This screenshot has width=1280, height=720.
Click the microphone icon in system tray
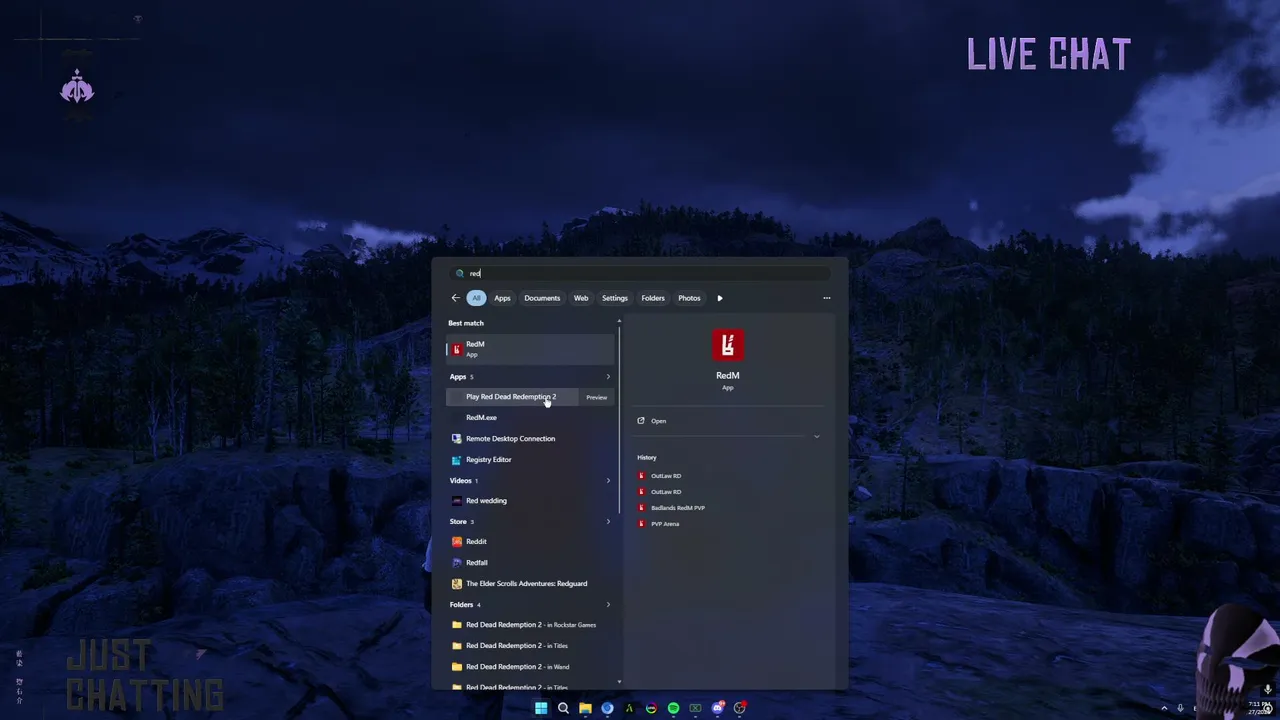pyautogui.click(x=1180, y=708)
